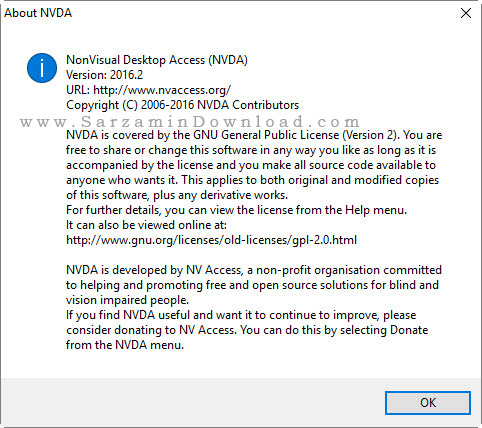This screenshot has height=428, width=482.
Task: Click the 'consider donating to NV Access' line
Action: (247, 330)
